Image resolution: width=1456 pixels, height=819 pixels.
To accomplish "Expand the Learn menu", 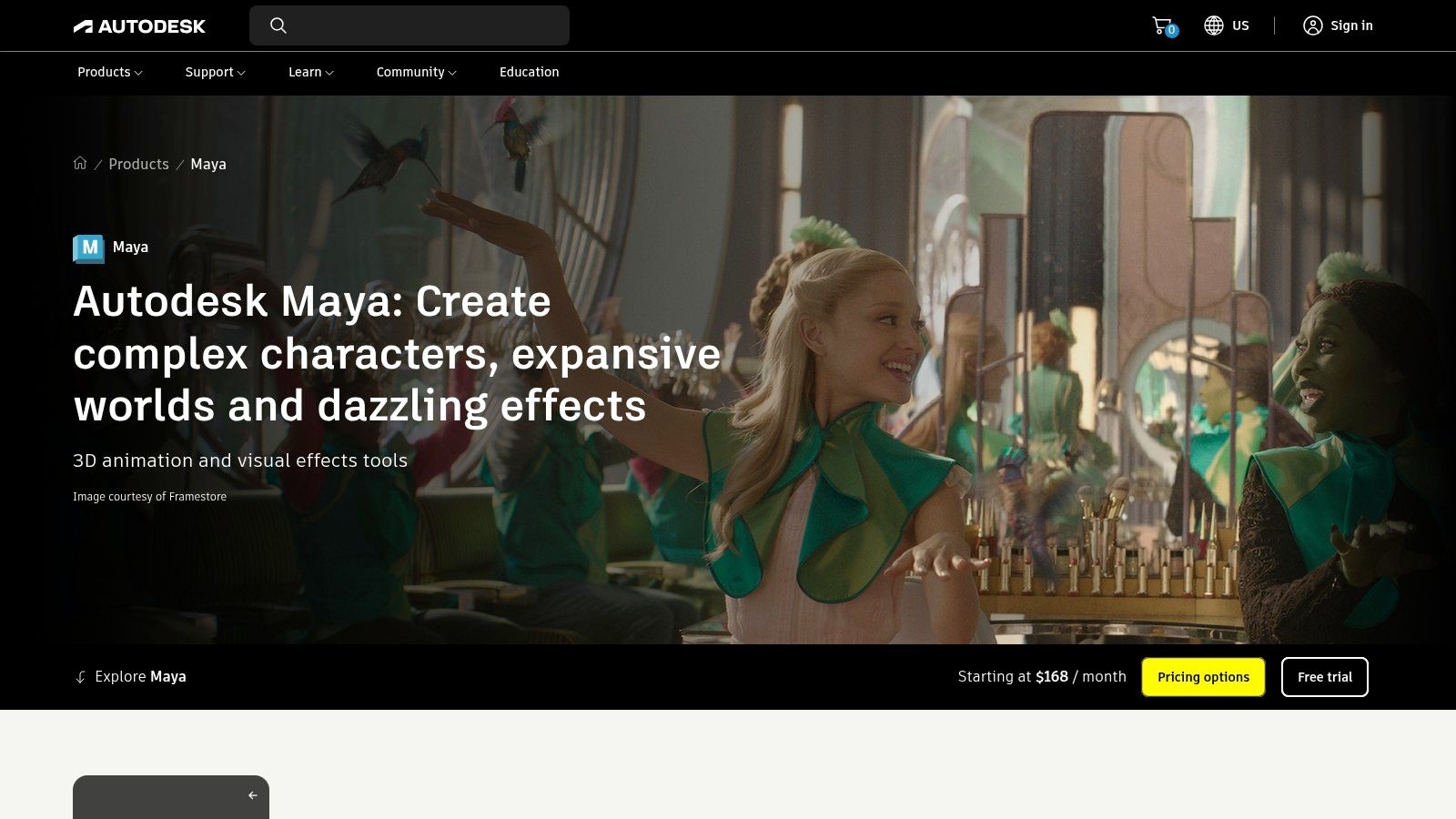I will click(311, 72).
